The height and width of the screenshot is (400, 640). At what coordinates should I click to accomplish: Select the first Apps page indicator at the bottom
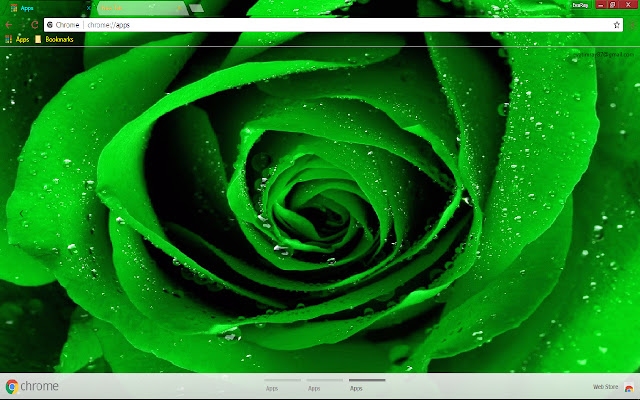[x=282, y=386]
